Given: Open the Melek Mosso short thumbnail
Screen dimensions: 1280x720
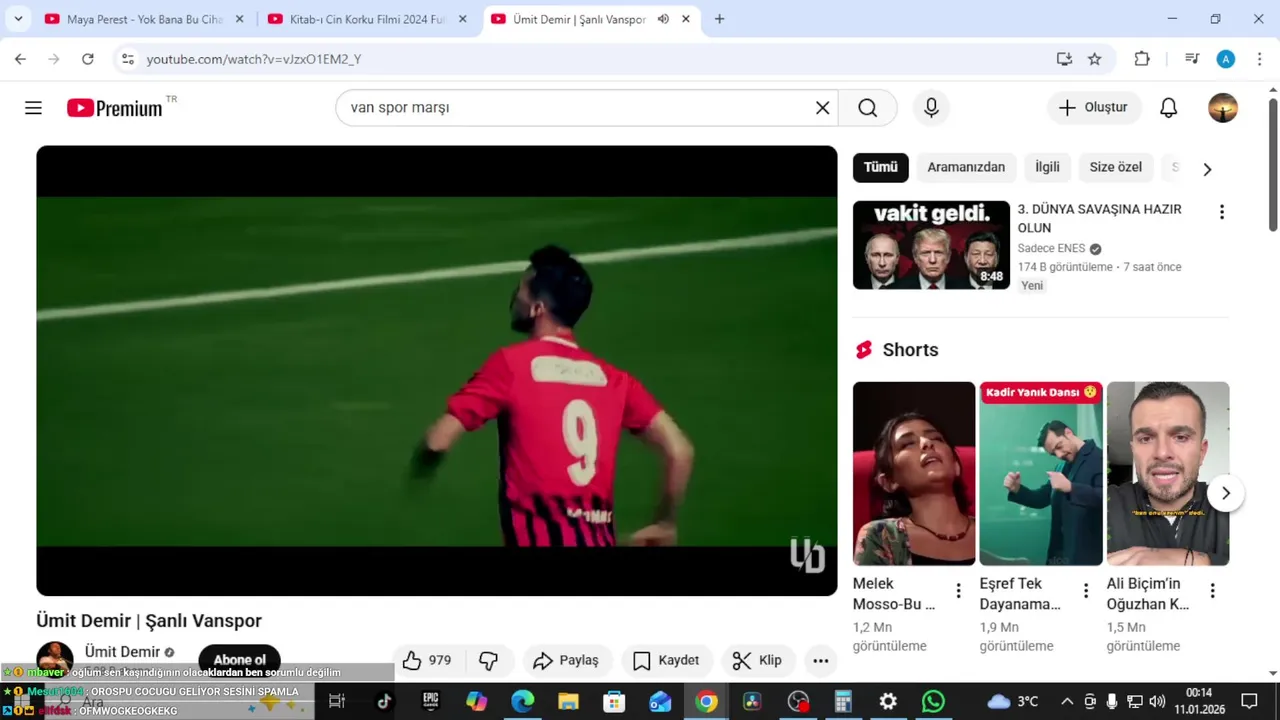Looking at the screenshot, I should (914, 473).
